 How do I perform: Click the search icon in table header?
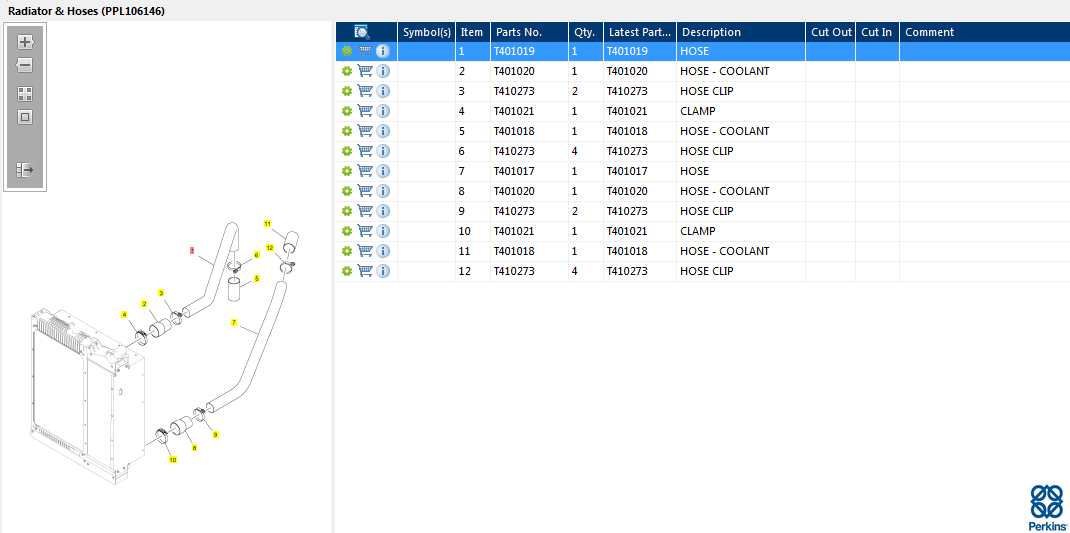pyautogui.click(x=362, y=32)
